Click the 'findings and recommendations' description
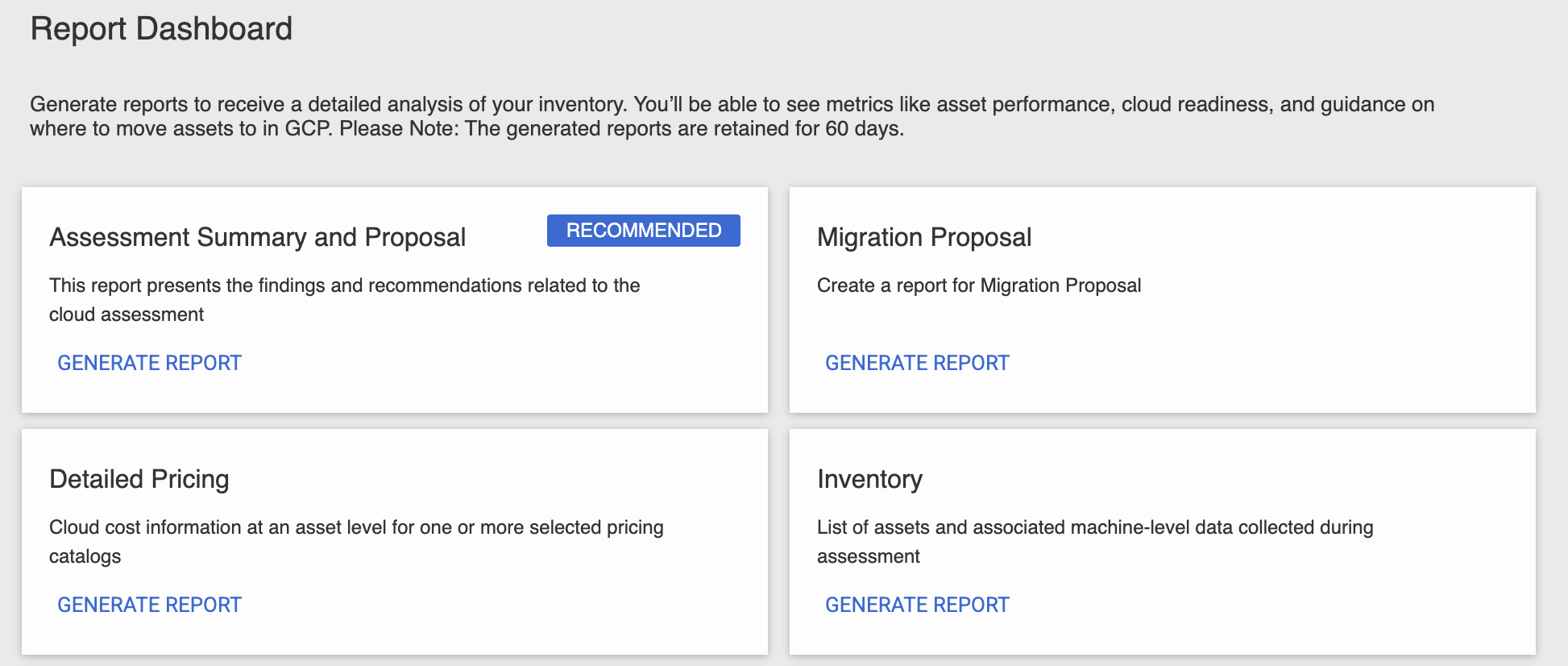Viewport: 1568px width, 666px height. [x=345, y=300]
